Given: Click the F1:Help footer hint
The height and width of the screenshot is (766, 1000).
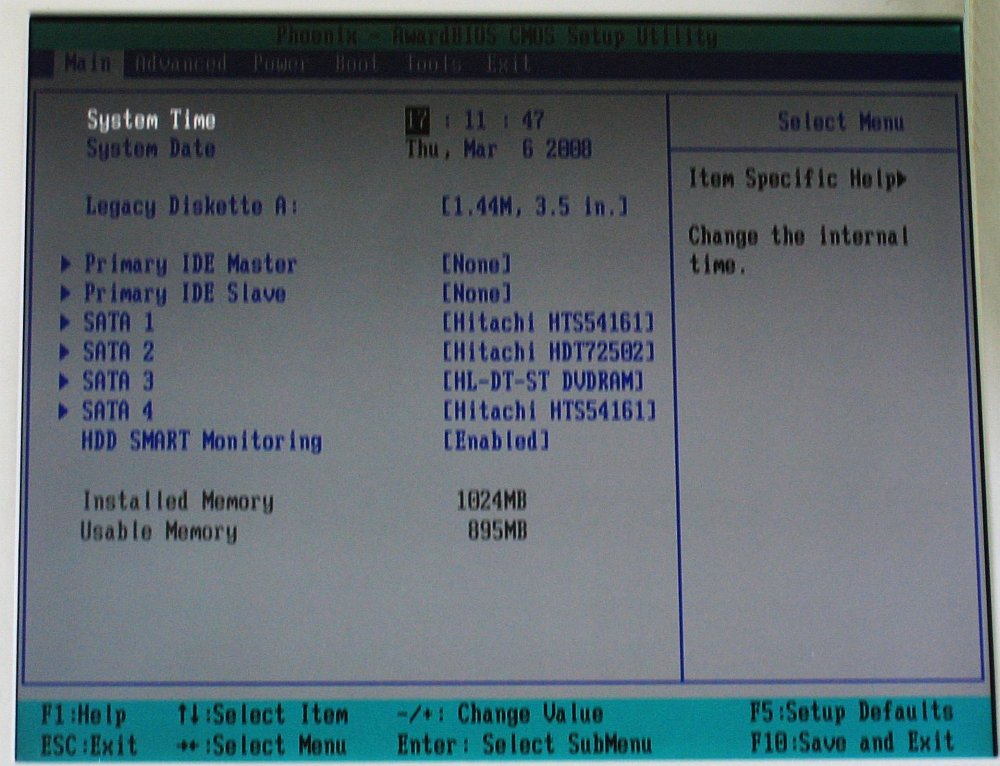Looking at the screenshot, I should pyautogui.click(x=84, y=714).
